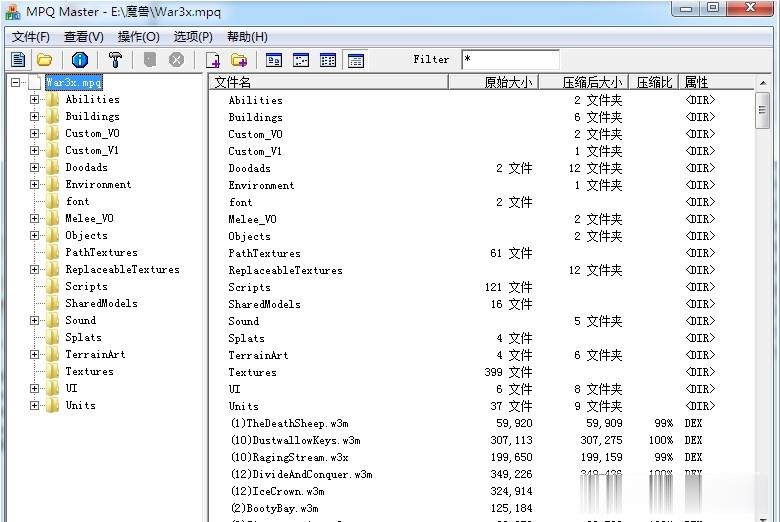
Task: Select the Scripts folder icon in tree
Action: pyautogui.click(x=52, y=287)
